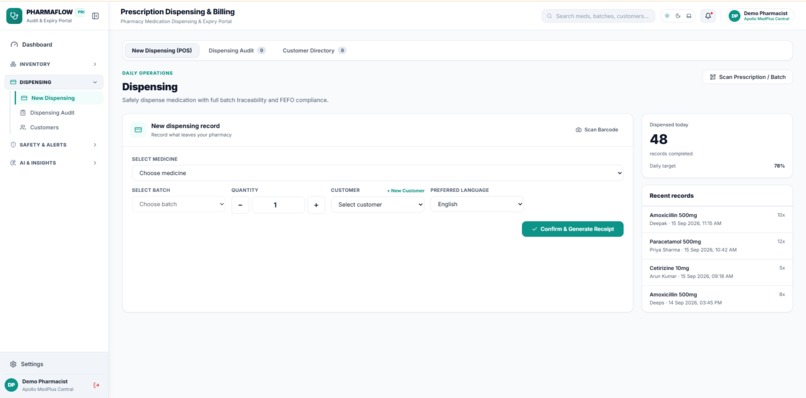Open New Dispensing in sidebar

tap(59, 98)
